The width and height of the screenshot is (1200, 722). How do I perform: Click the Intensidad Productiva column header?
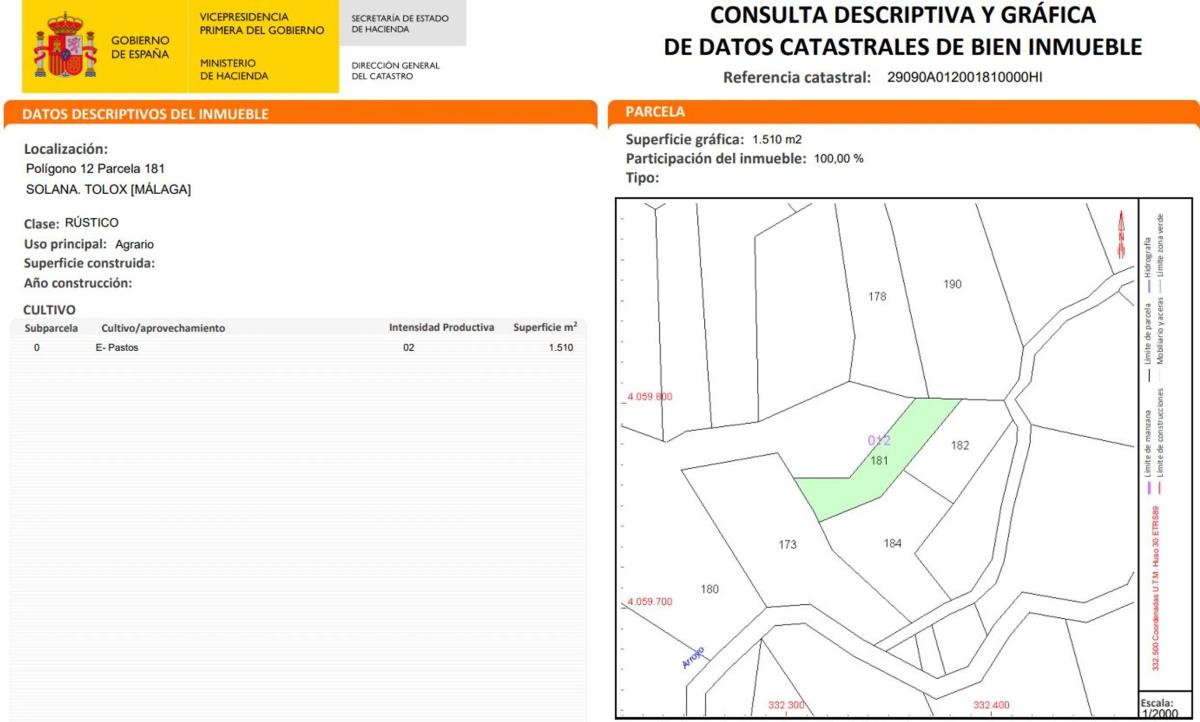pyautogui.click(x=441, y=328)
